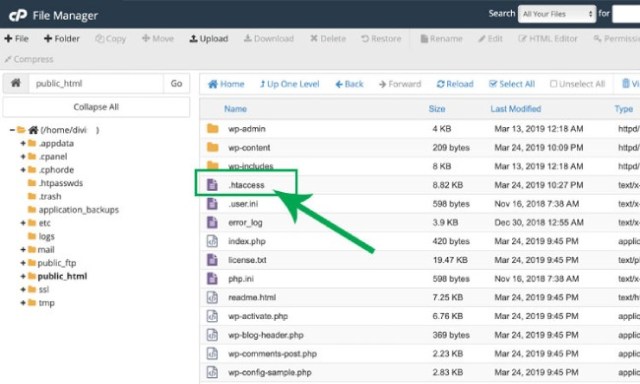Click the .user.ini file icon

tap(212, 204)
